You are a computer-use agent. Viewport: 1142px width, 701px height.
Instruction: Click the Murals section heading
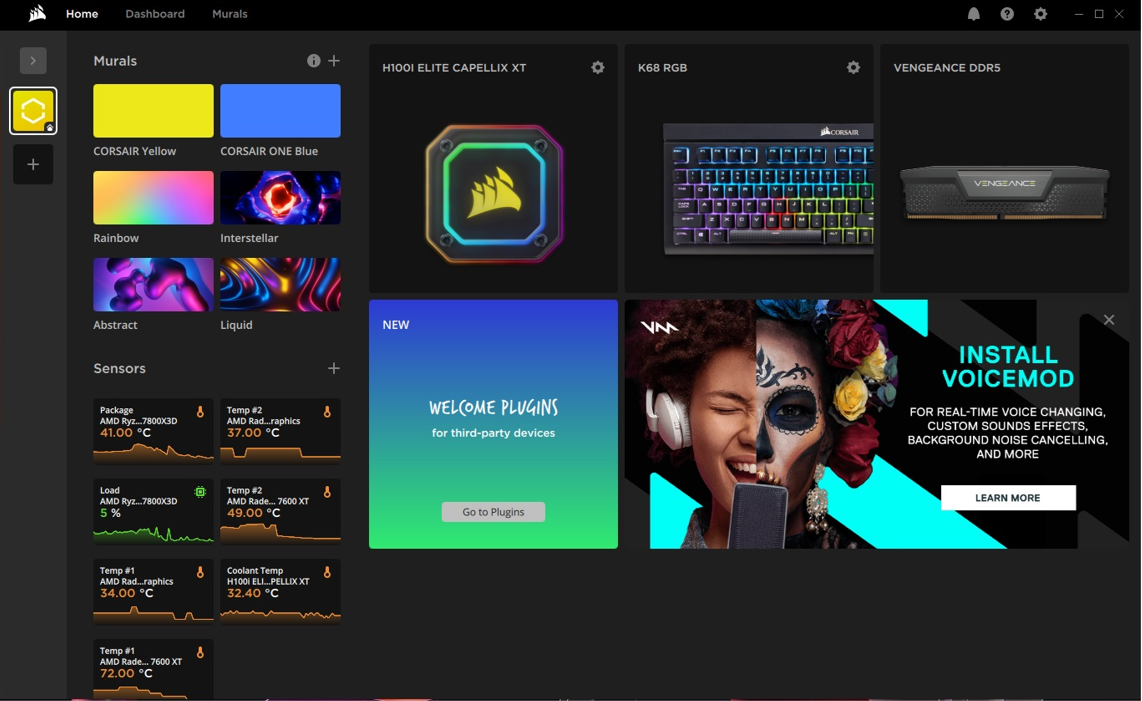click(115, 60)
